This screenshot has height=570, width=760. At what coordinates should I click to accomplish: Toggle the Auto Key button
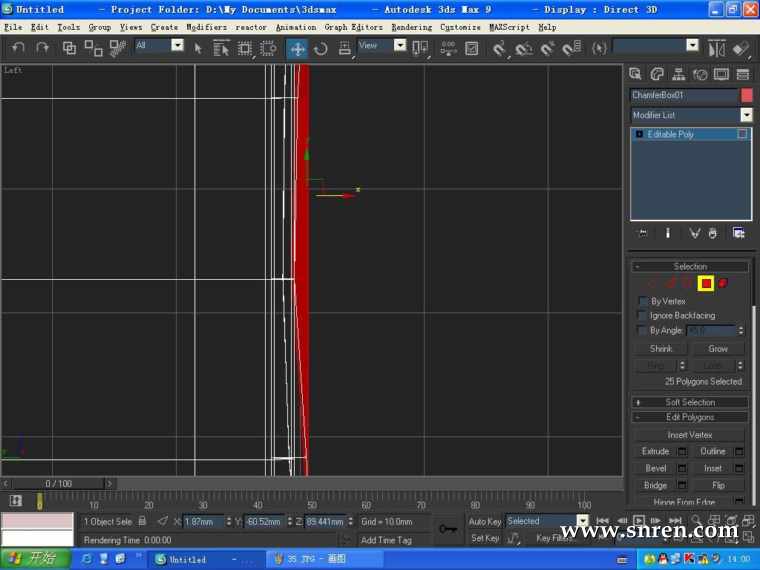coord(484,522)
